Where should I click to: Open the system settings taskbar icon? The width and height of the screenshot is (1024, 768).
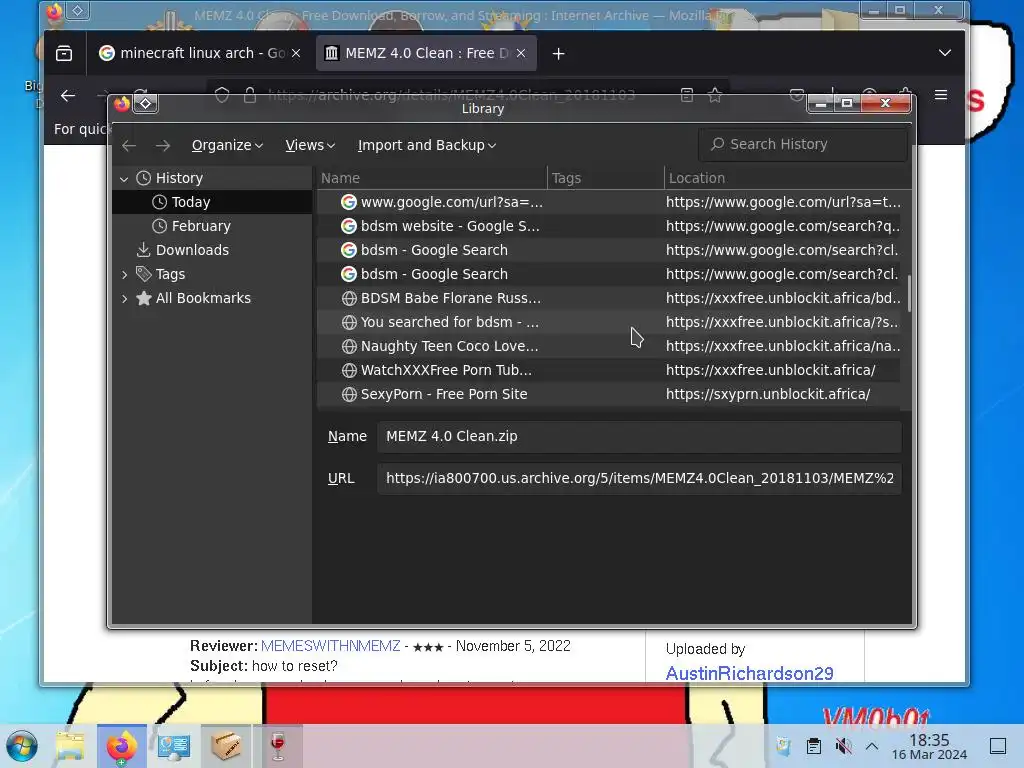(x=173, y=746)
